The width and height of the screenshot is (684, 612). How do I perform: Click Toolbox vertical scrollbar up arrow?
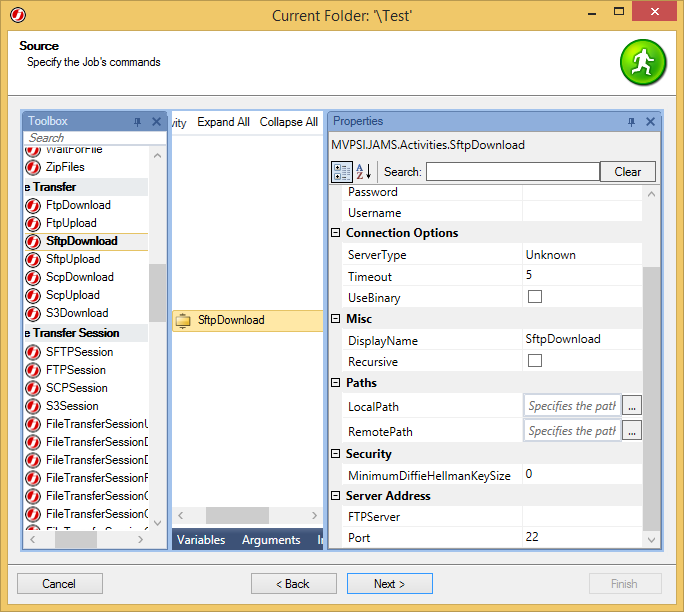pyautogui.click(x=157, y=156)
